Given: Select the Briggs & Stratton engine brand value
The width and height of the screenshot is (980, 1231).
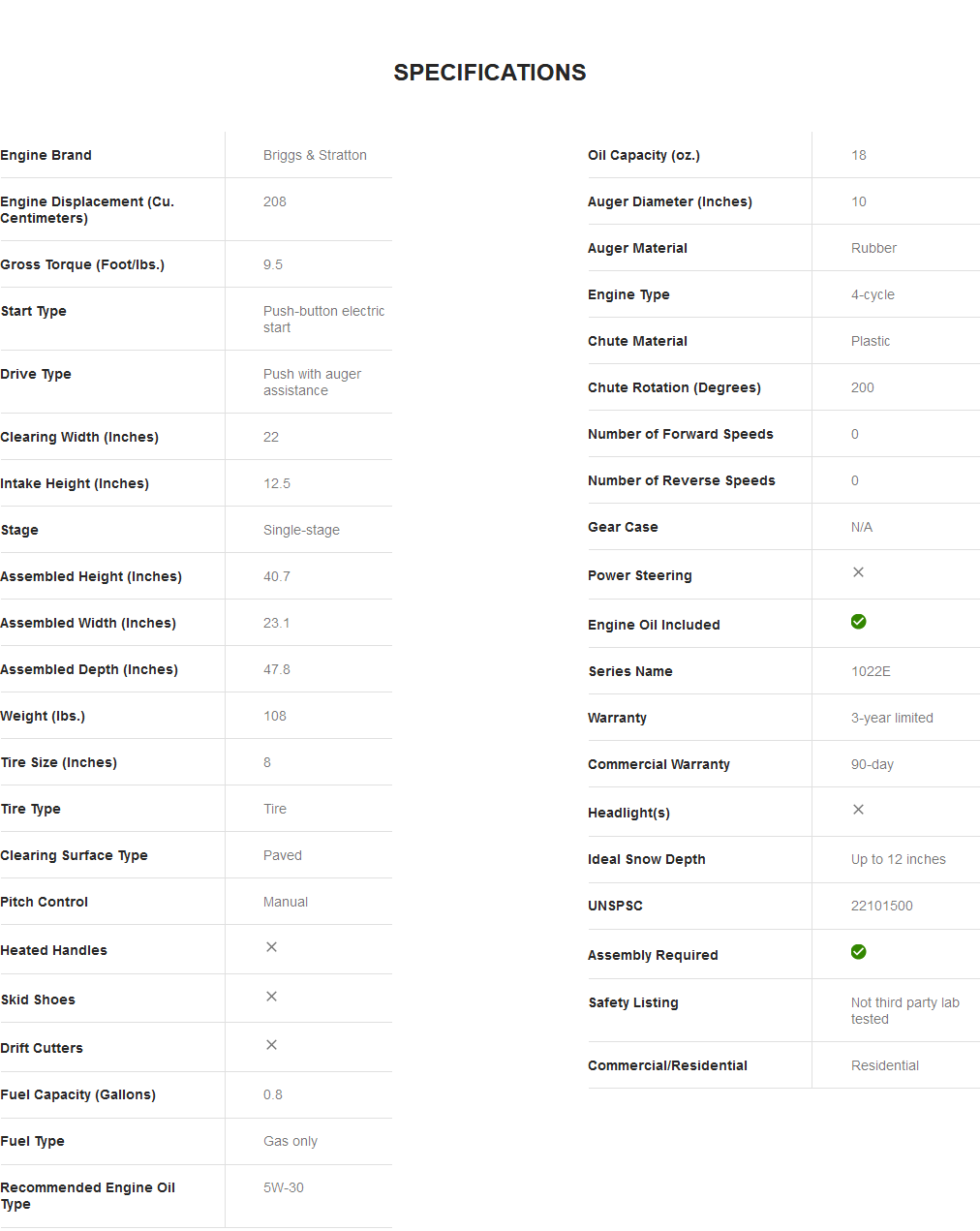Looking at the screenshot, I should click(x=315, y=155).
